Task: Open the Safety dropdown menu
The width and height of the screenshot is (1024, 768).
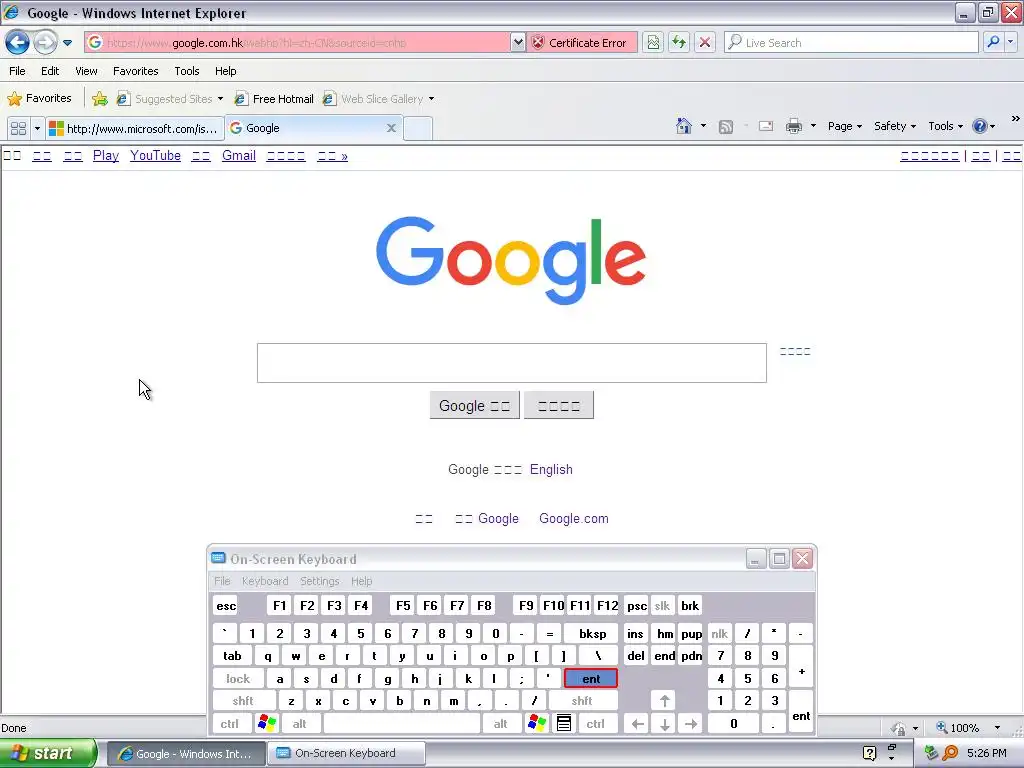Action: pos(895,126)
